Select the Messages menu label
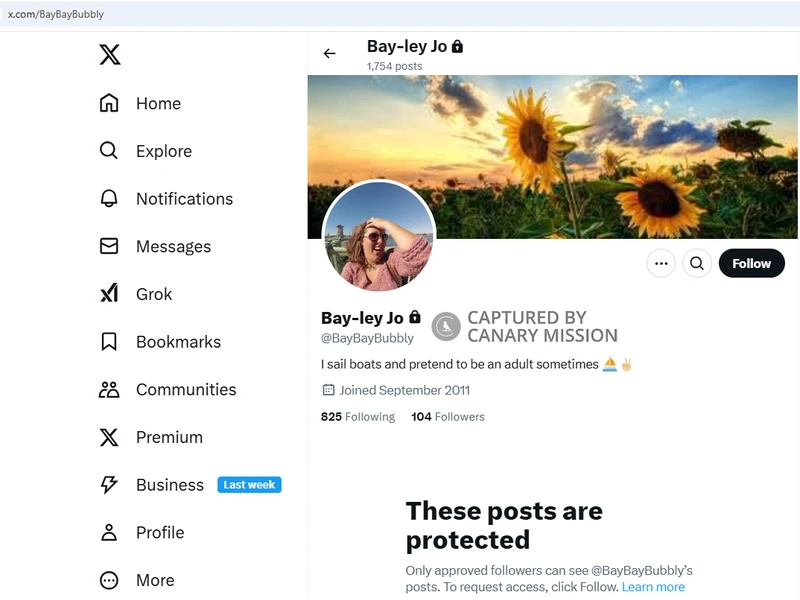The height and width of the screenshot is (600, 800). 173,246
